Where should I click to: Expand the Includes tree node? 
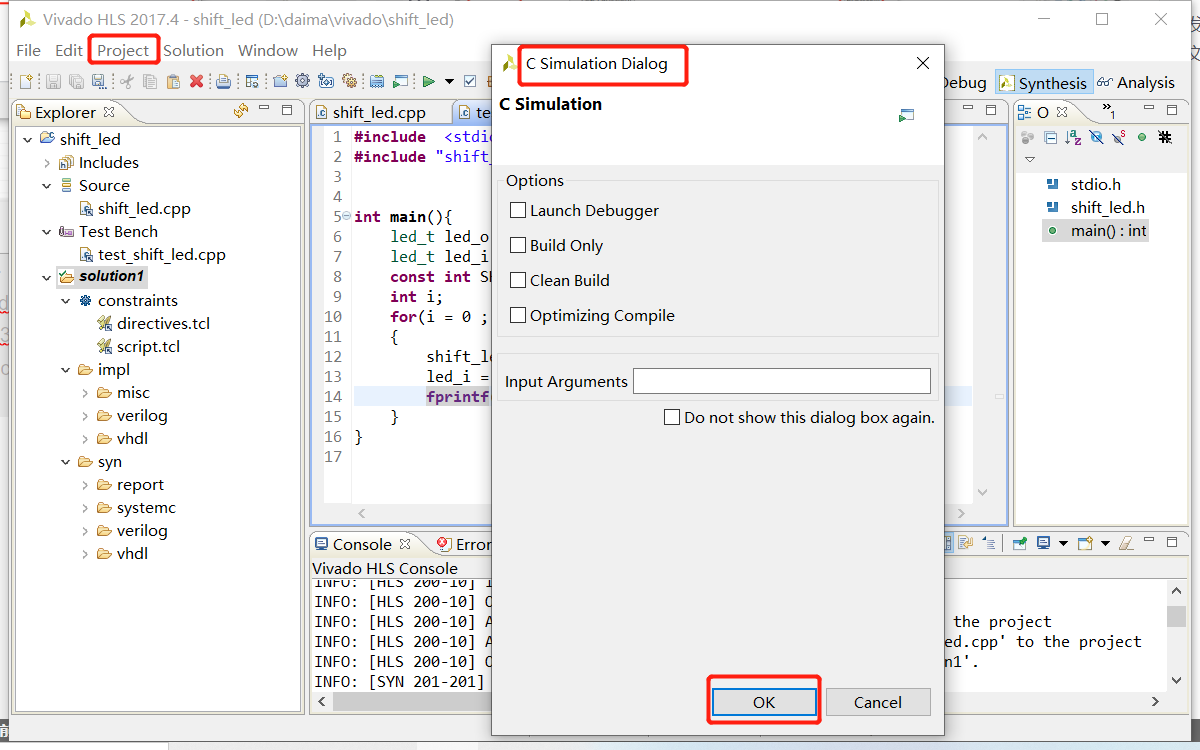pos(47,162)
